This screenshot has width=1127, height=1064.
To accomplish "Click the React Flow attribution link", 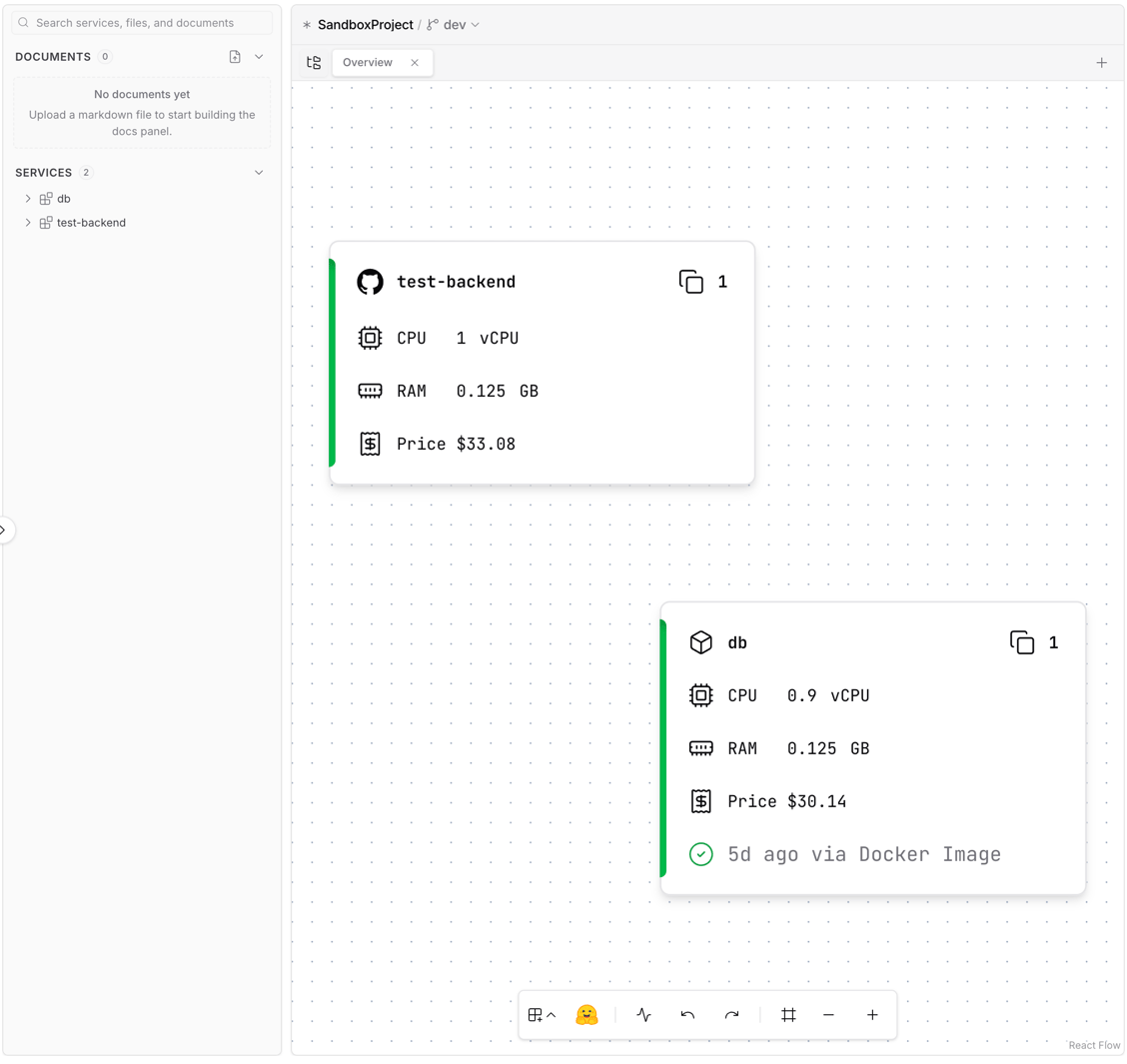I will [1094, 1045].
